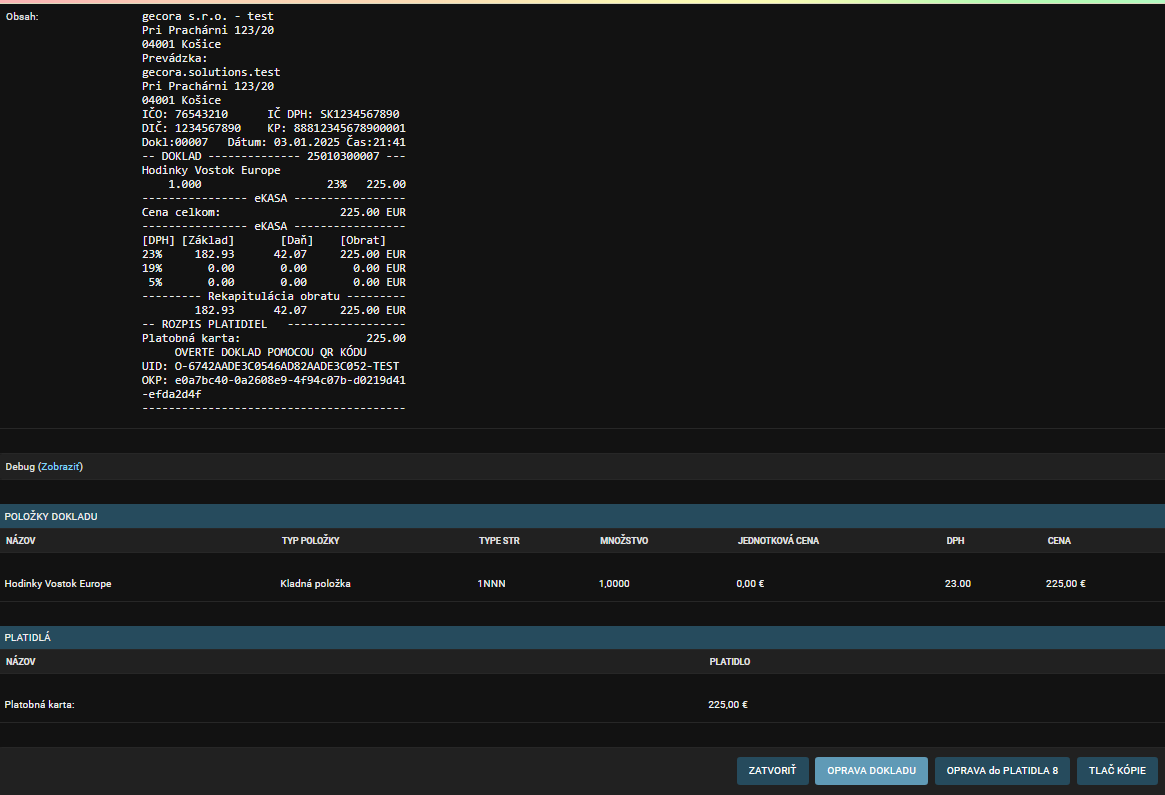1165x795 pixels.
Task: Show debug info via Zobraziť link
Action: (60, 467)
